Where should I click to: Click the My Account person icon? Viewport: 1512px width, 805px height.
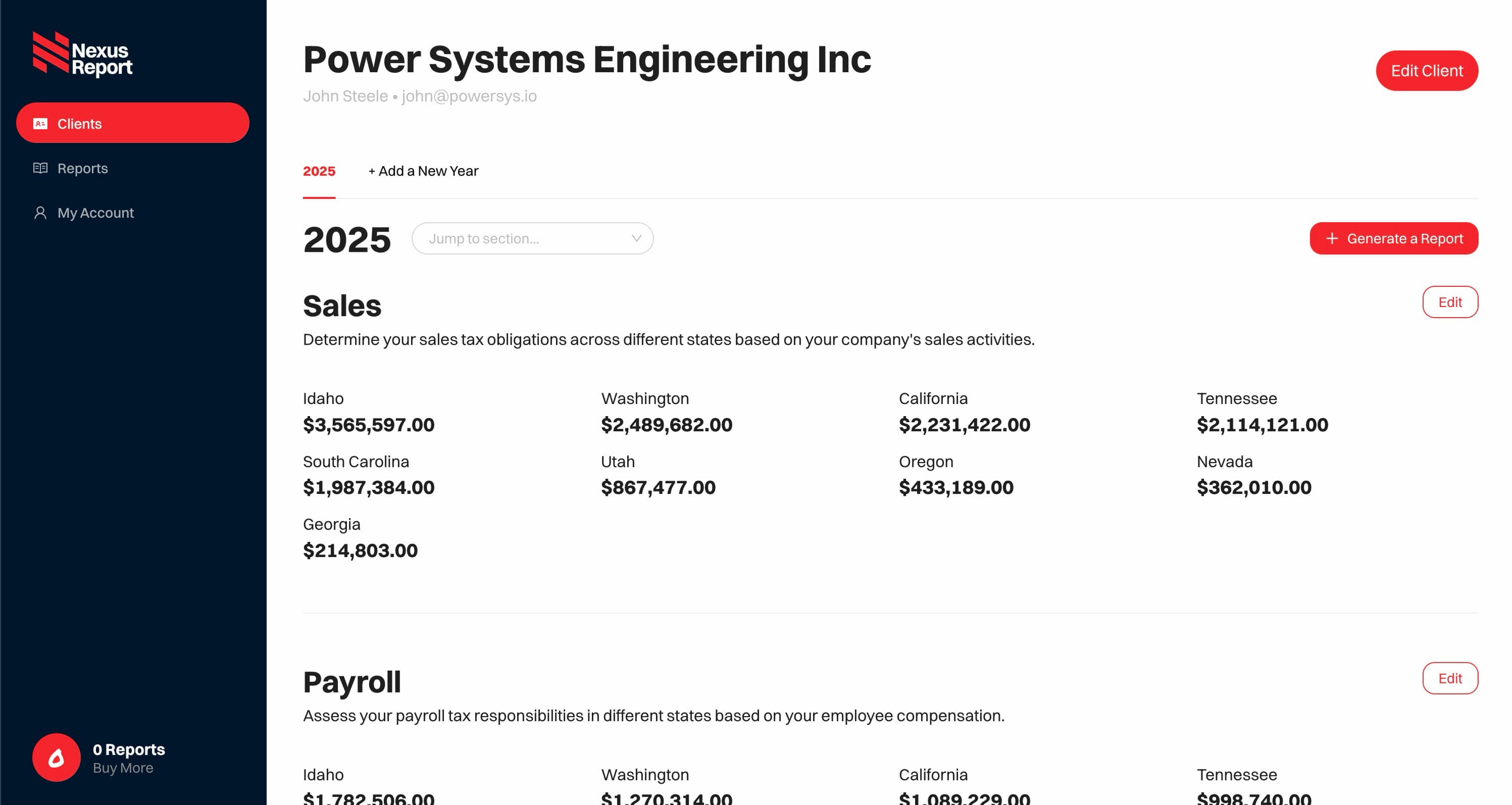[x=40, y=213]
